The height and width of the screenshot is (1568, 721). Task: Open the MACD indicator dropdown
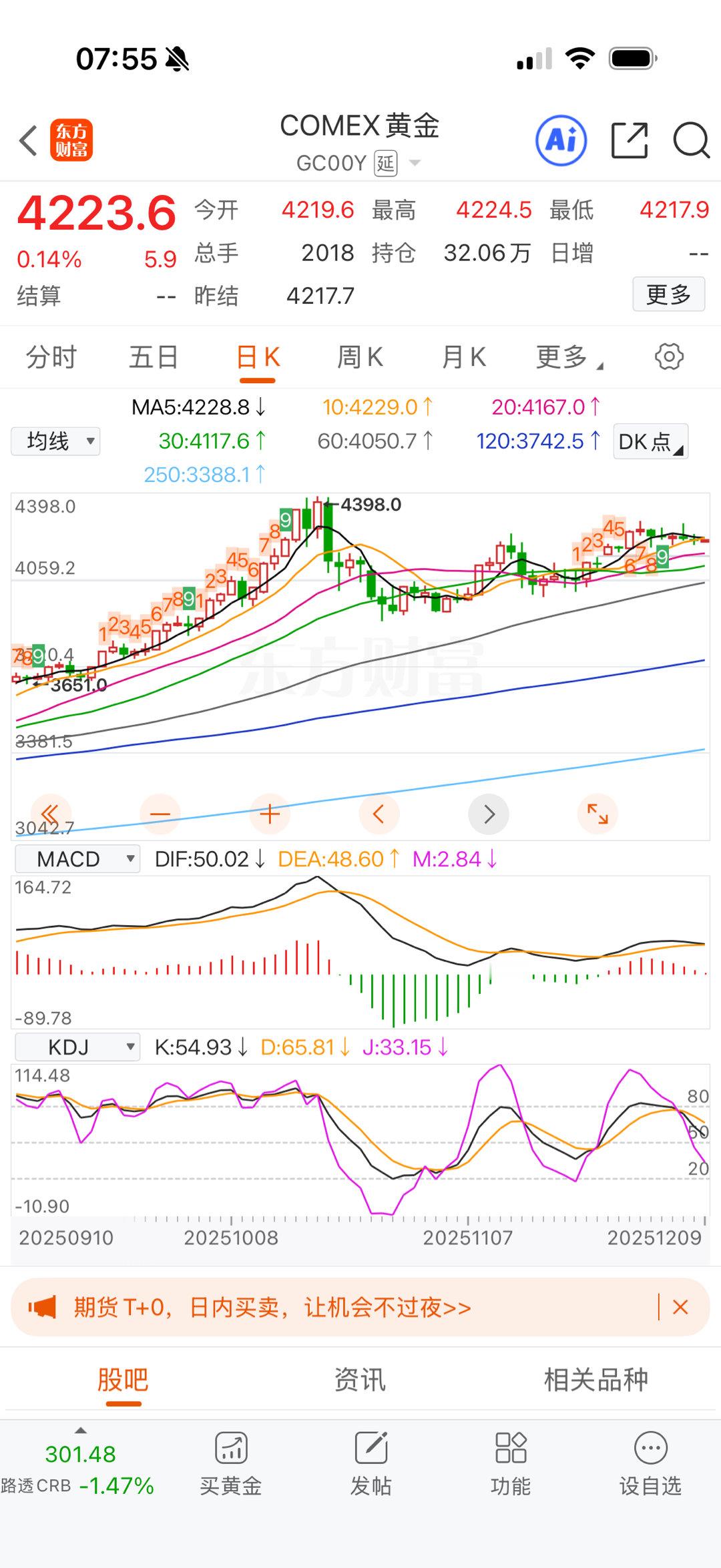click(x=77, y=858)
